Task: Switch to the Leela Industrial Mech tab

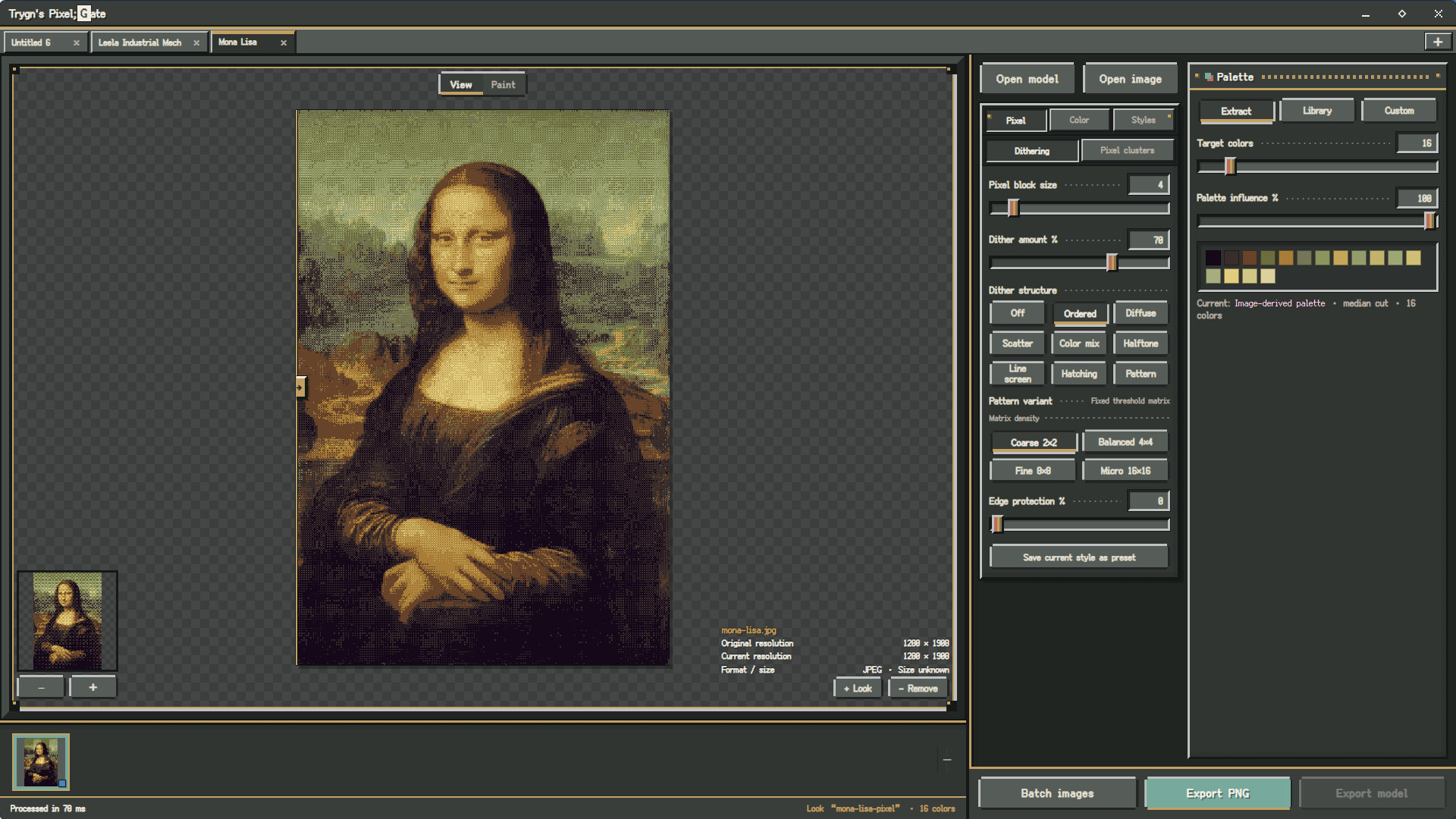Action: tap(140, 42)
